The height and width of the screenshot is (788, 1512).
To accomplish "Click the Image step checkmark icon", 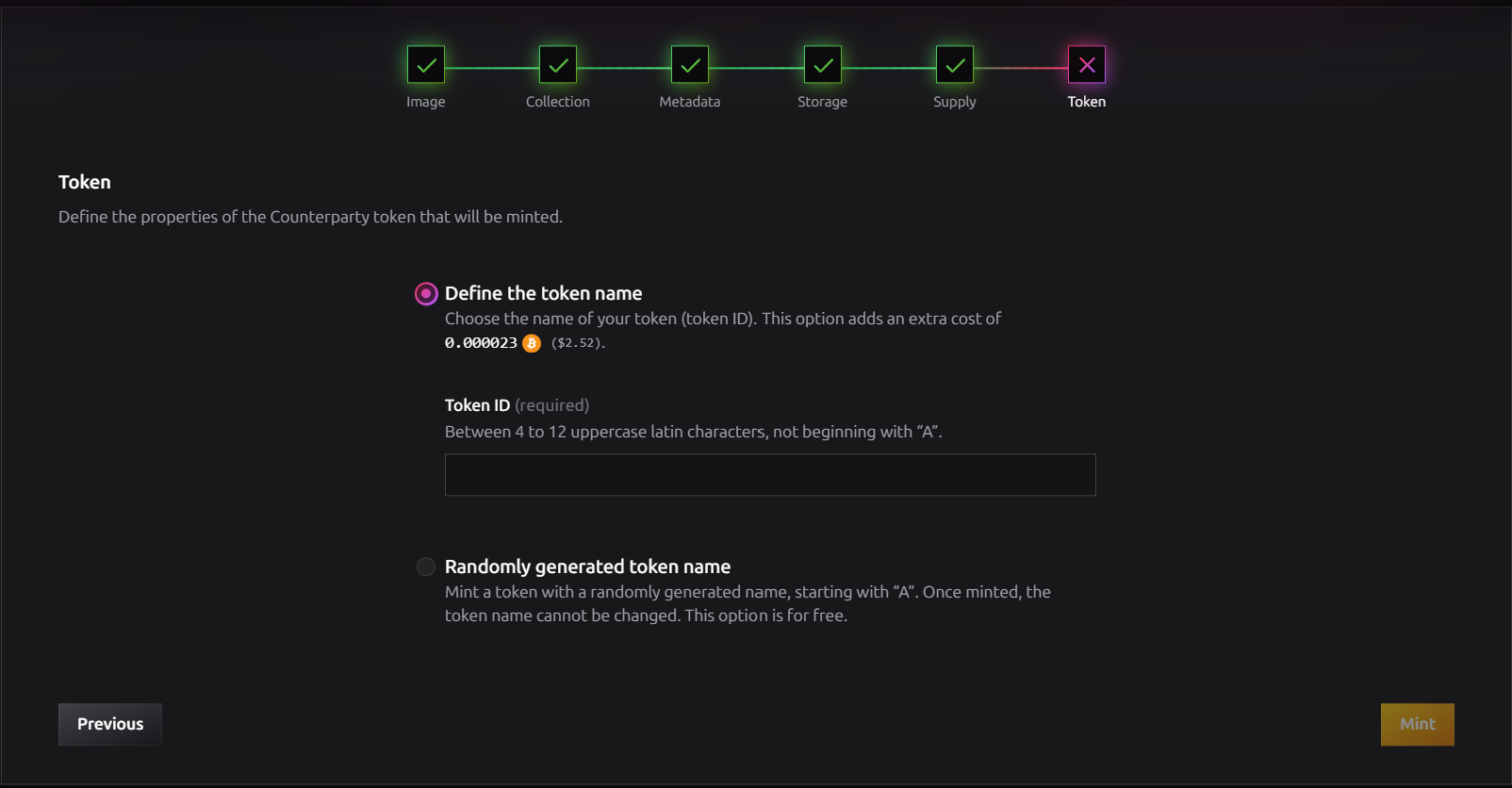I will click(426, 65).
